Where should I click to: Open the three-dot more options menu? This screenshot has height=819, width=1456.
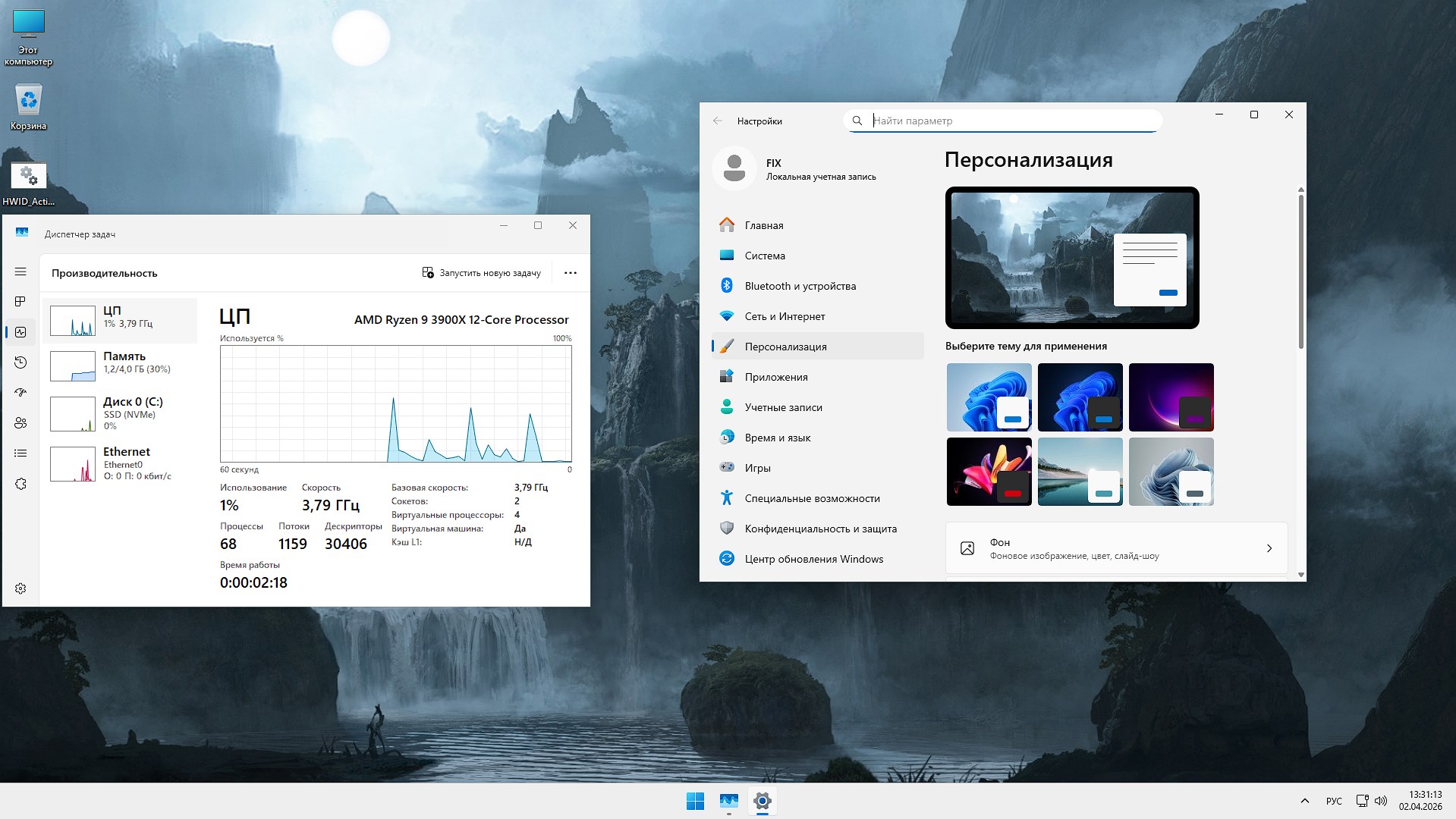coord(571,273)
